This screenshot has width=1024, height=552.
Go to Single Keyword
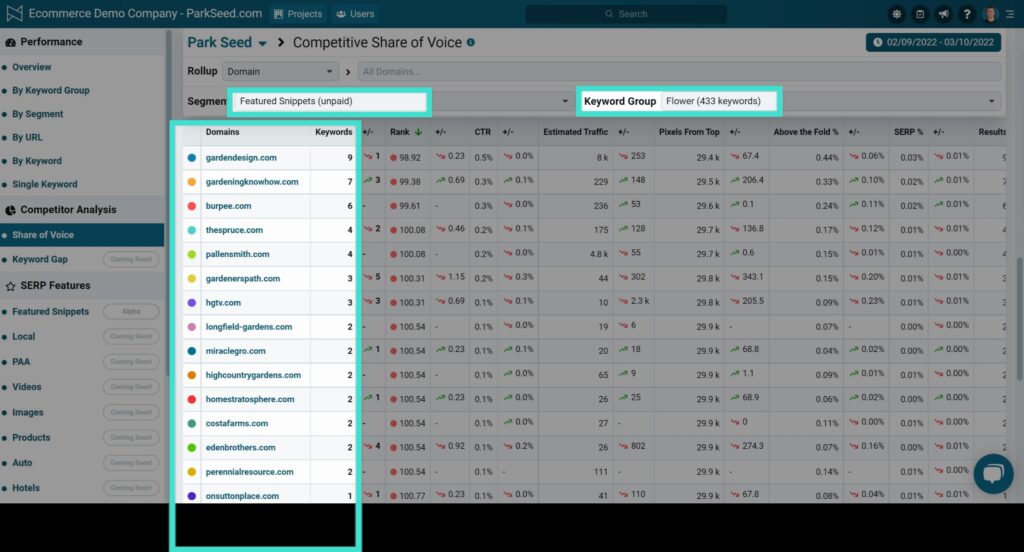click(45, 185)
